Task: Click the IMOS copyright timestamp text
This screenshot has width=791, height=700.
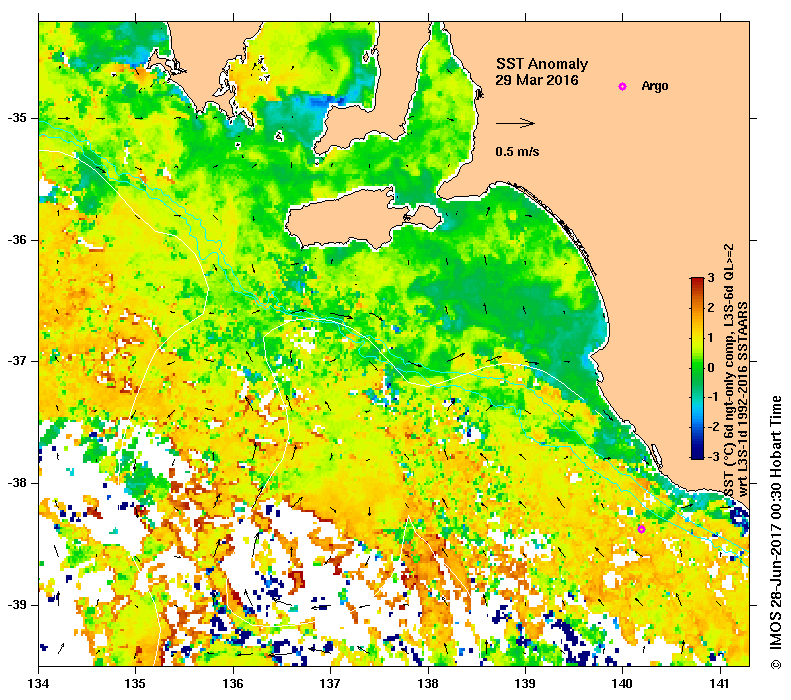Action: click(x=775, y=533)
